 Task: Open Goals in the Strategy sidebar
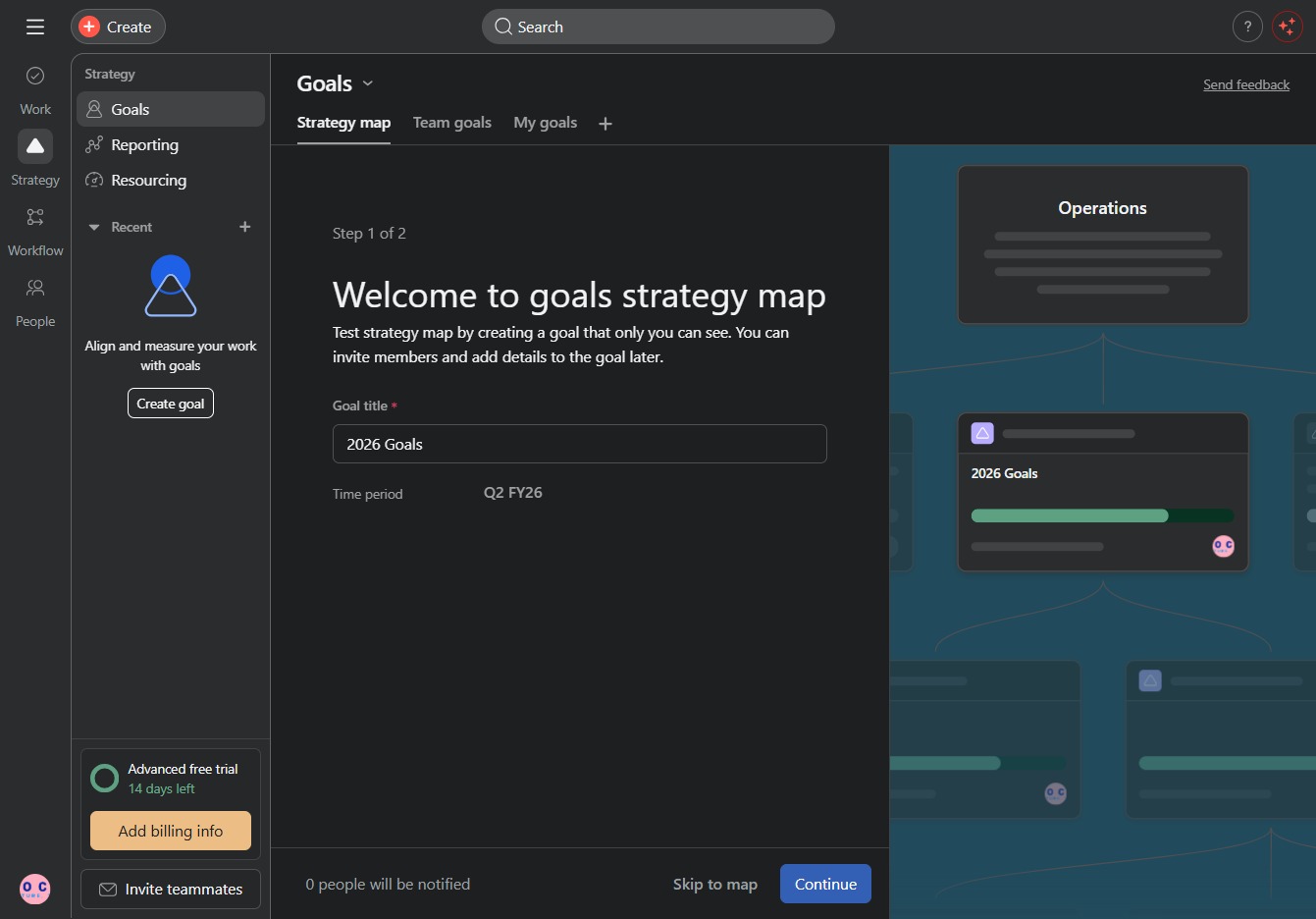(x=171, y=109)
